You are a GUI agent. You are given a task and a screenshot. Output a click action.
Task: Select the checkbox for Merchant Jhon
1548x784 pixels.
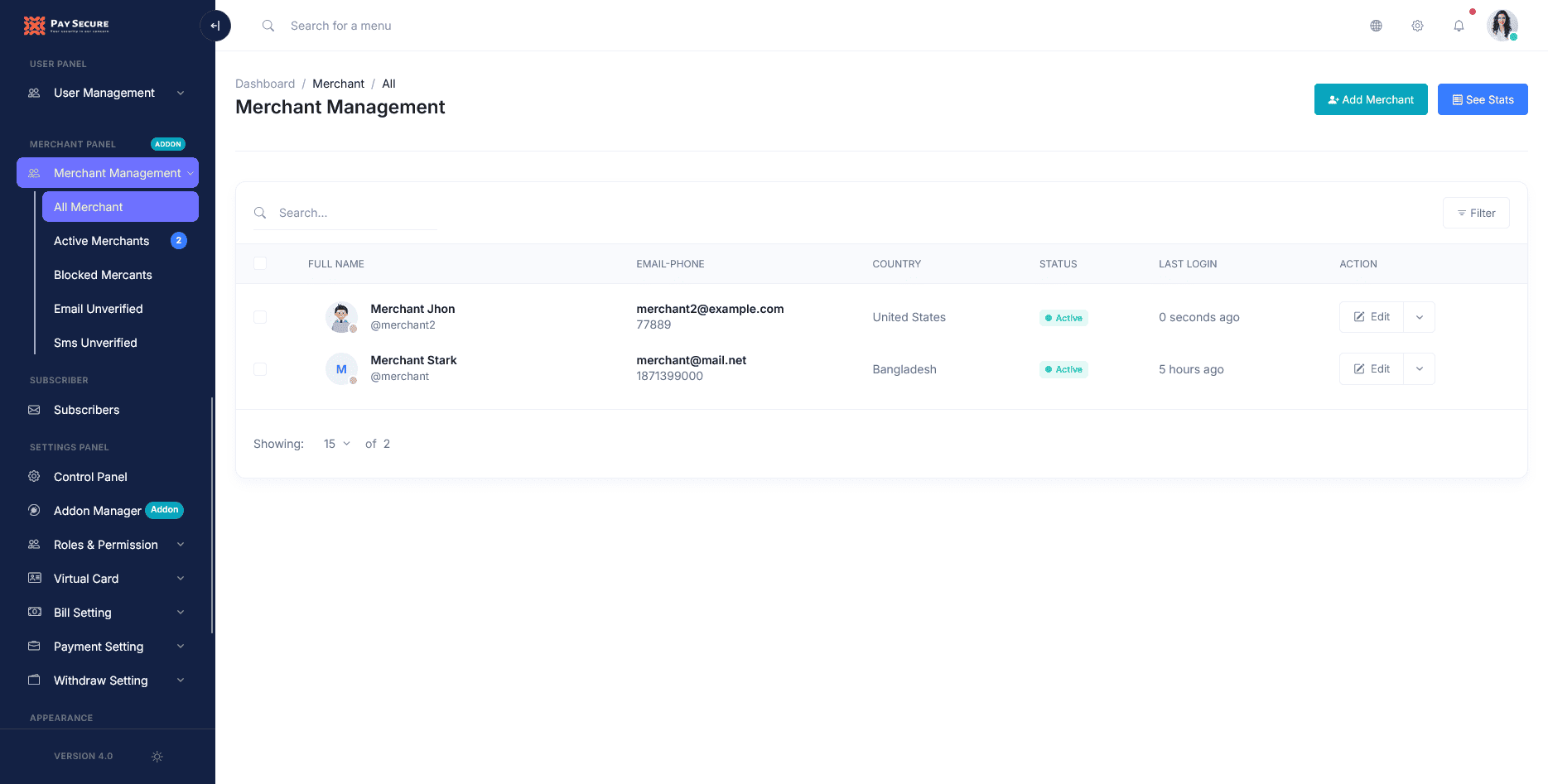(260, 316)
